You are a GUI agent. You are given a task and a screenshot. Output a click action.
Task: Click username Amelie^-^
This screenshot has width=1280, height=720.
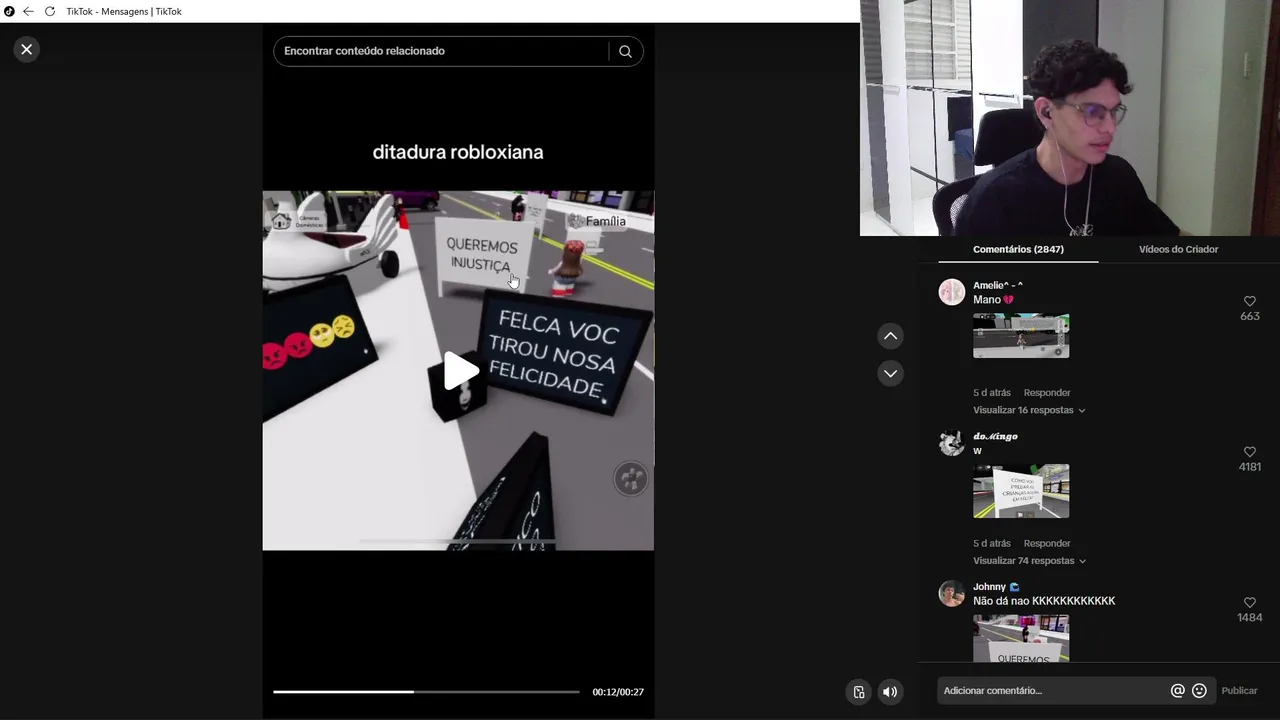point(998,285)
